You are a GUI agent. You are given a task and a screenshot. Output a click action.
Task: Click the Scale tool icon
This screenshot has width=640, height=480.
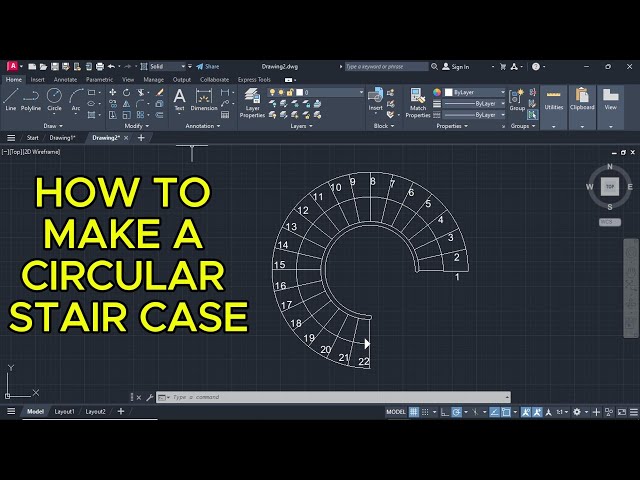coord(127,115)
